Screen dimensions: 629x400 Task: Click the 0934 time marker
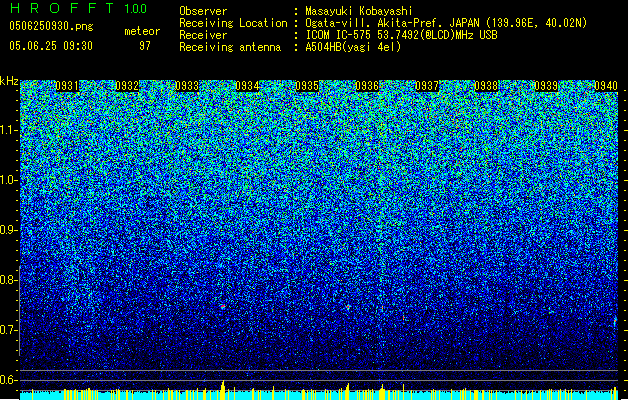point(247,86)
